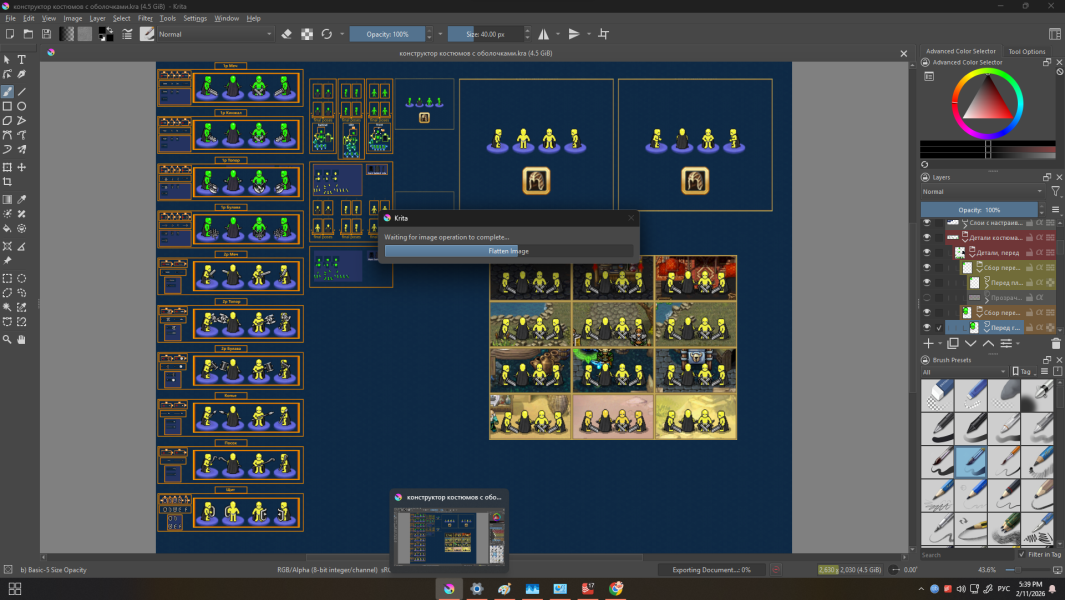Toggle eraser mode in the toolbar

point(287,34)
